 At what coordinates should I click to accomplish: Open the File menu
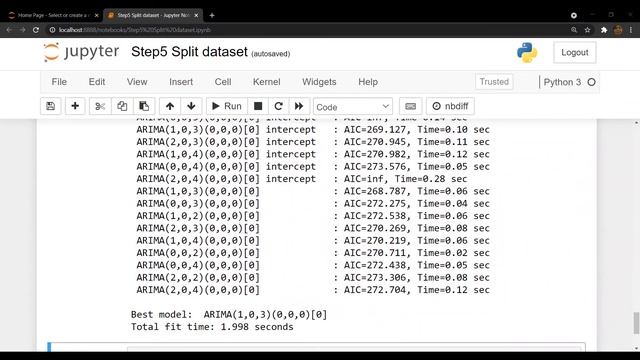[59, 82]
